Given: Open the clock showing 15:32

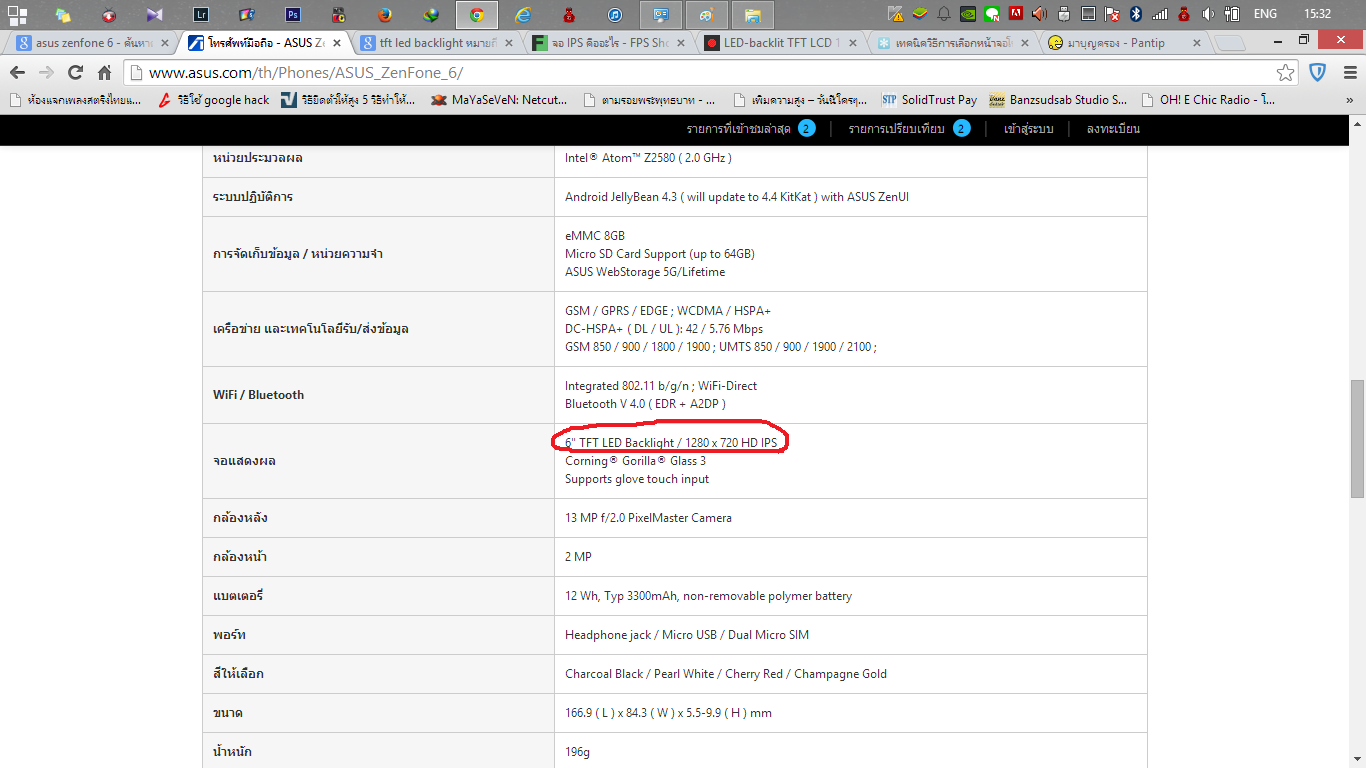Looking at the screenshot, I should point(1318,14).
